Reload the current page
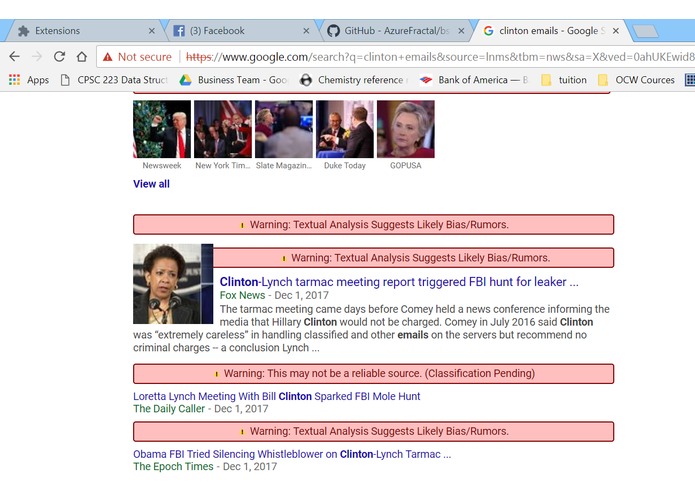Image resolution: width=695 pixels, height=494 pixels. point(59,57)
